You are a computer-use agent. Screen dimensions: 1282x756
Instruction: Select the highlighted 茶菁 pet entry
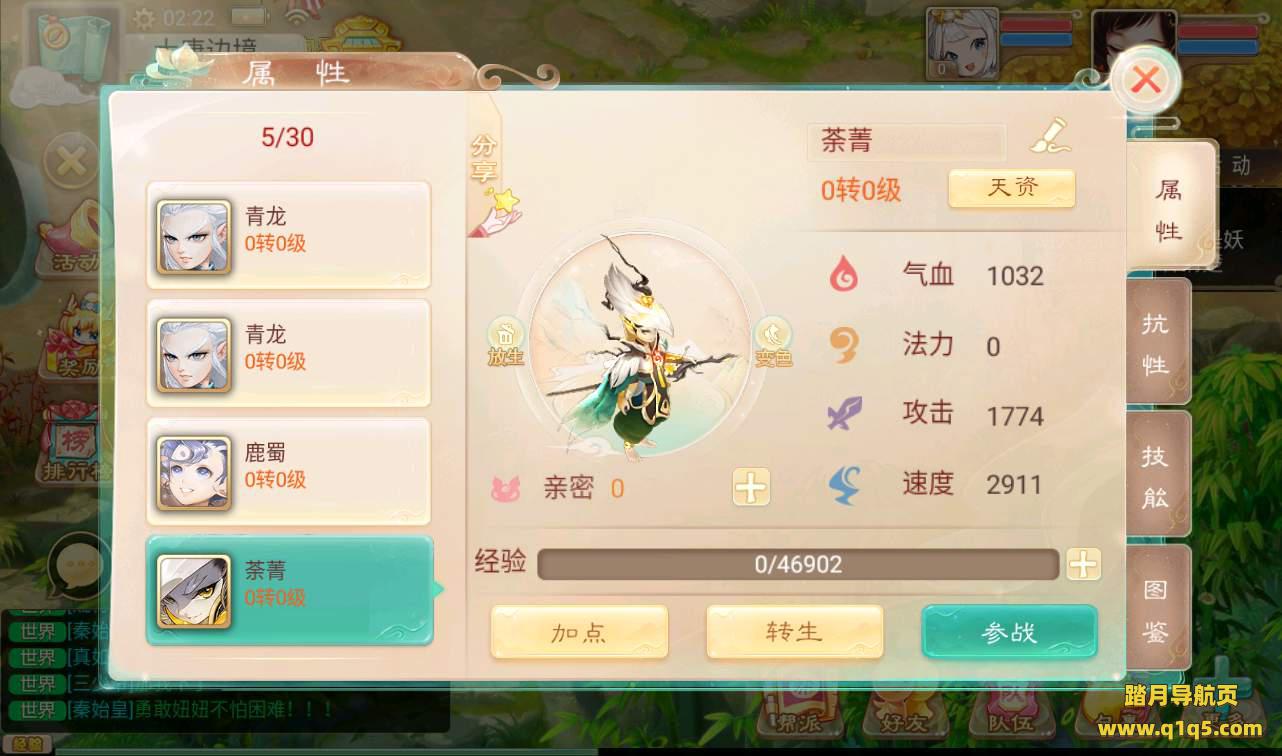[289, 590]
